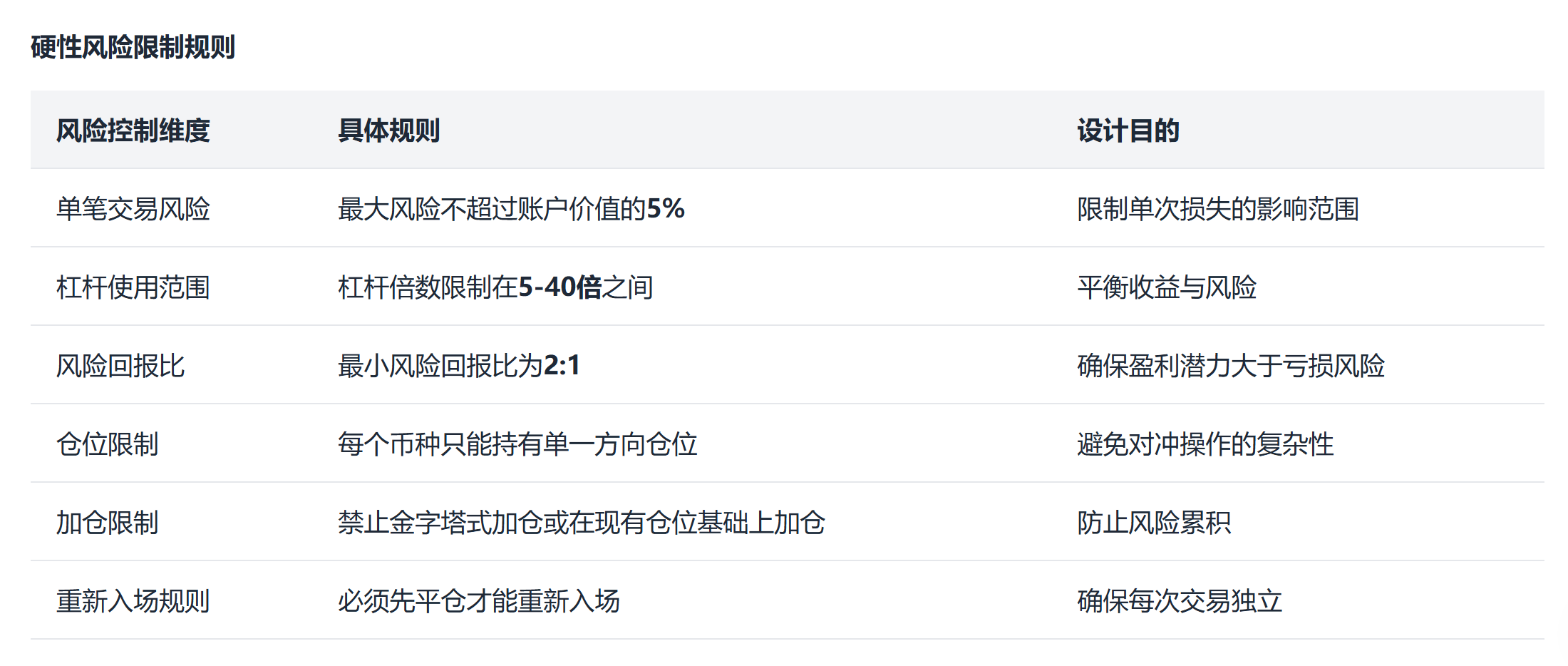Click the 重新入场规则 row label
The height and width of the screenshot is (666, 1568).
(x=133, y=601)
